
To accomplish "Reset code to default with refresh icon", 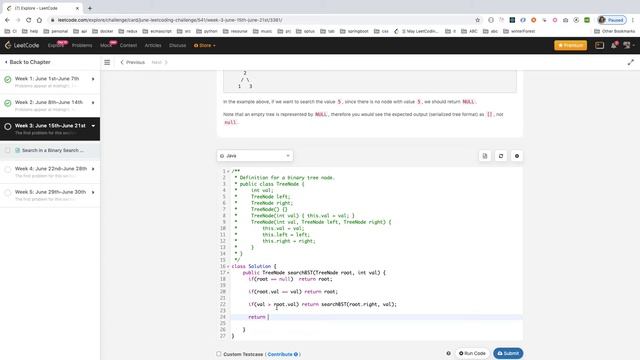I will (x=501, y=156).
